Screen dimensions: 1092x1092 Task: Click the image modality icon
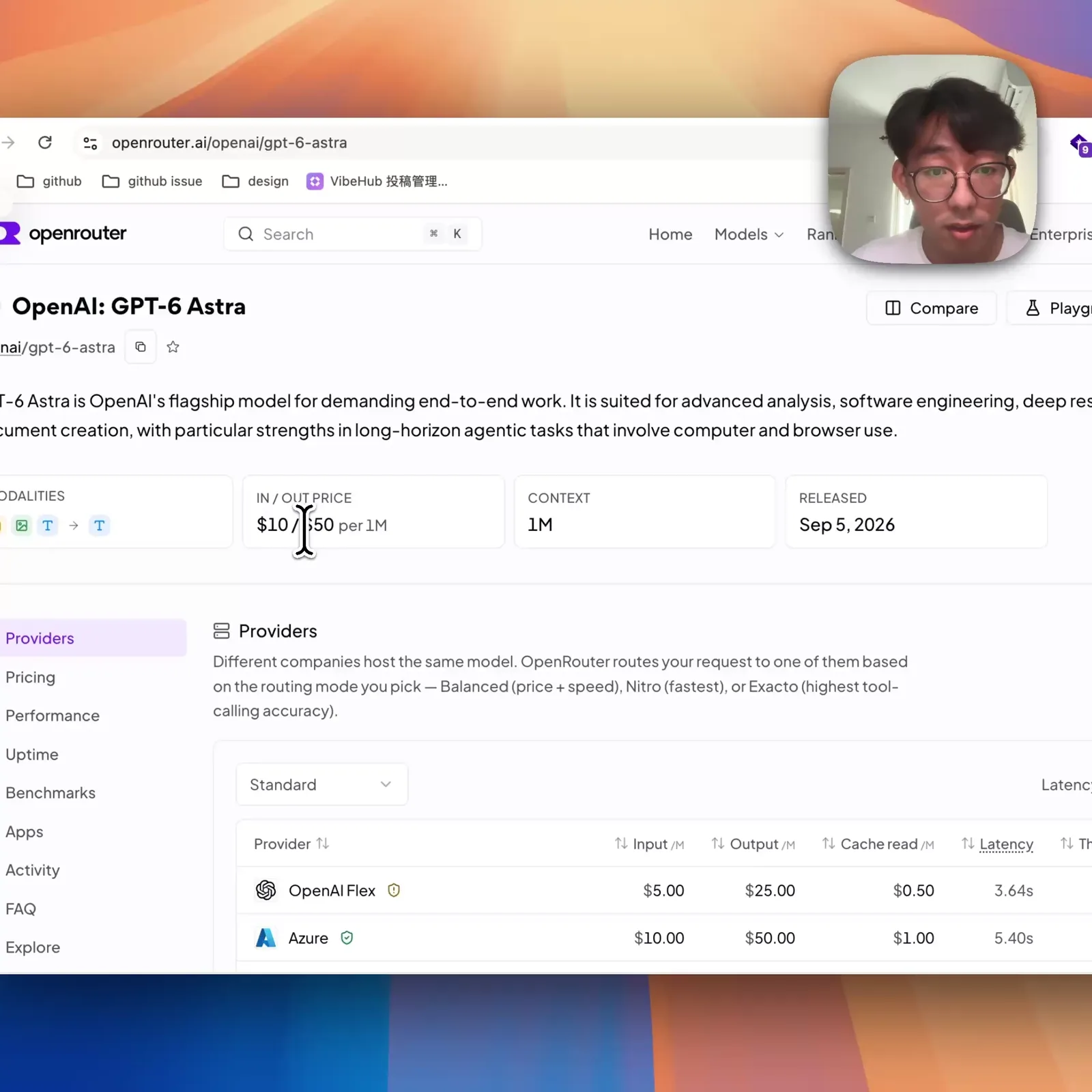22,526
